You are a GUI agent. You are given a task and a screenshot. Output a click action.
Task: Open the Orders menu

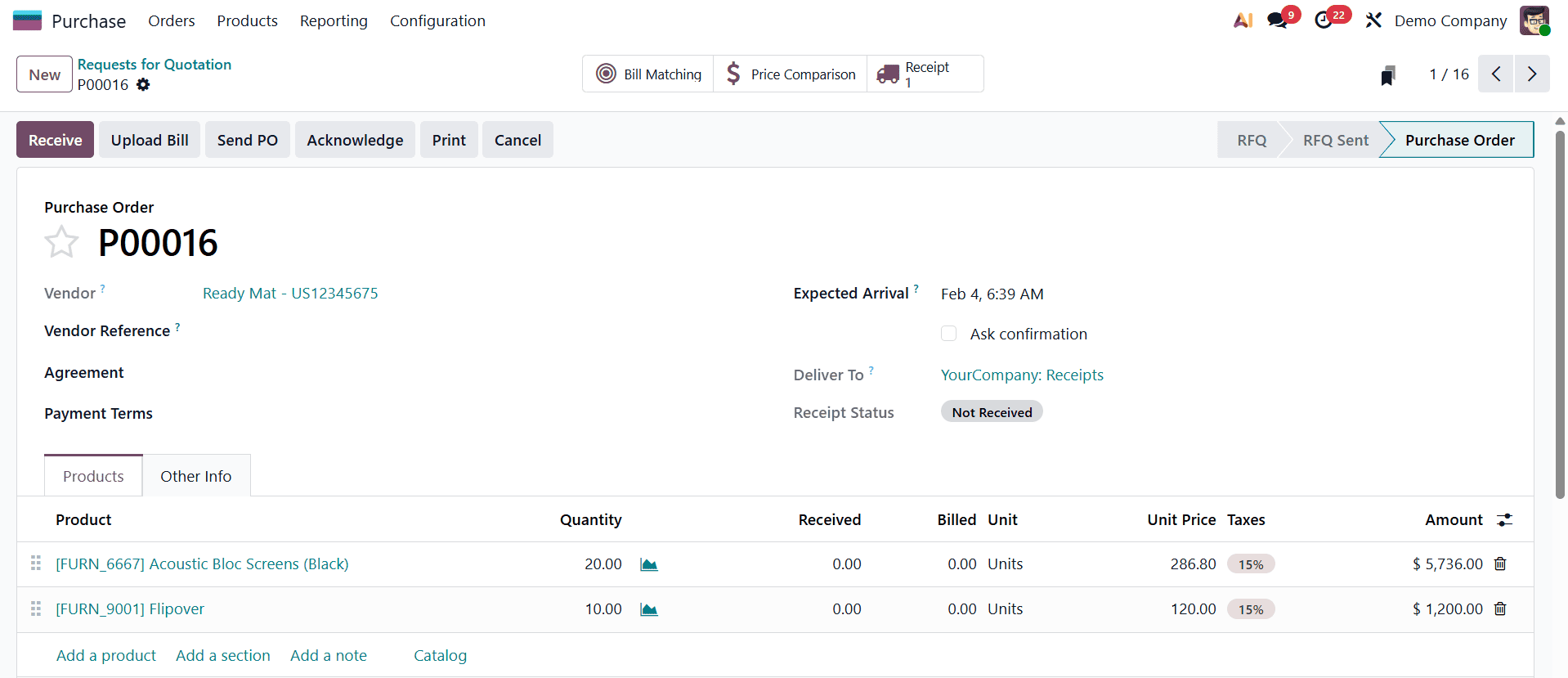click(x=172, y=20)
